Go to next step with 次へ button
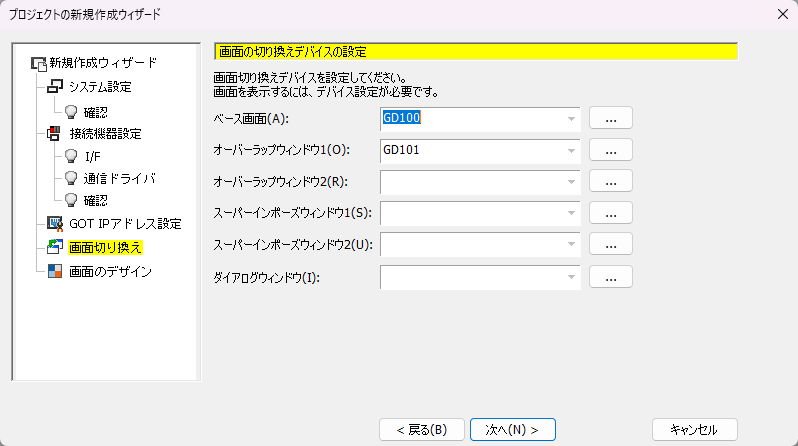This screenshot has width=798, height=446. point(512,429)
